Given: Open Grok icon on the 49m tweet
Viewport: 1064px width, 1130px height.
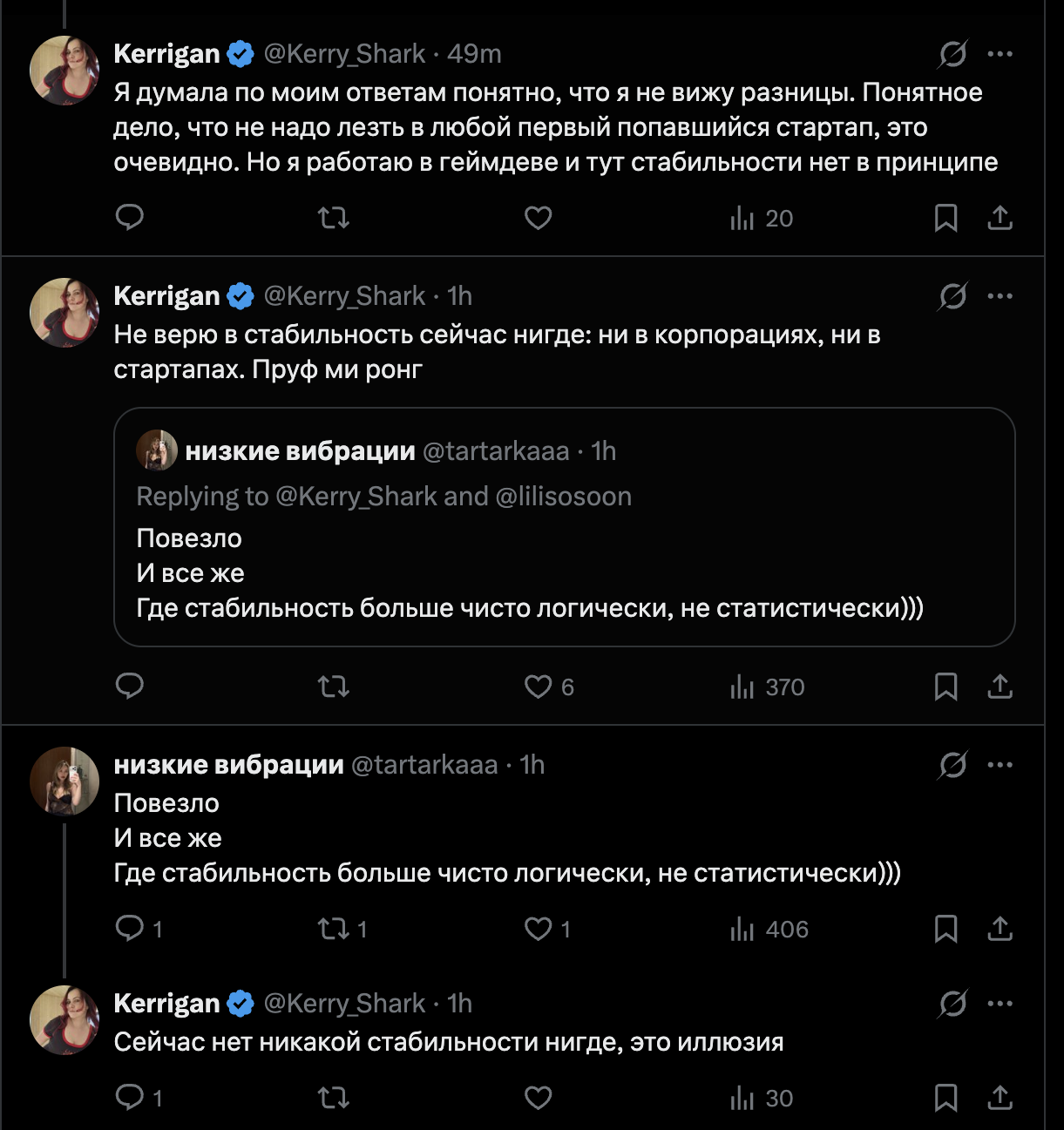Looking at the screenshot, I should [952, 55].
